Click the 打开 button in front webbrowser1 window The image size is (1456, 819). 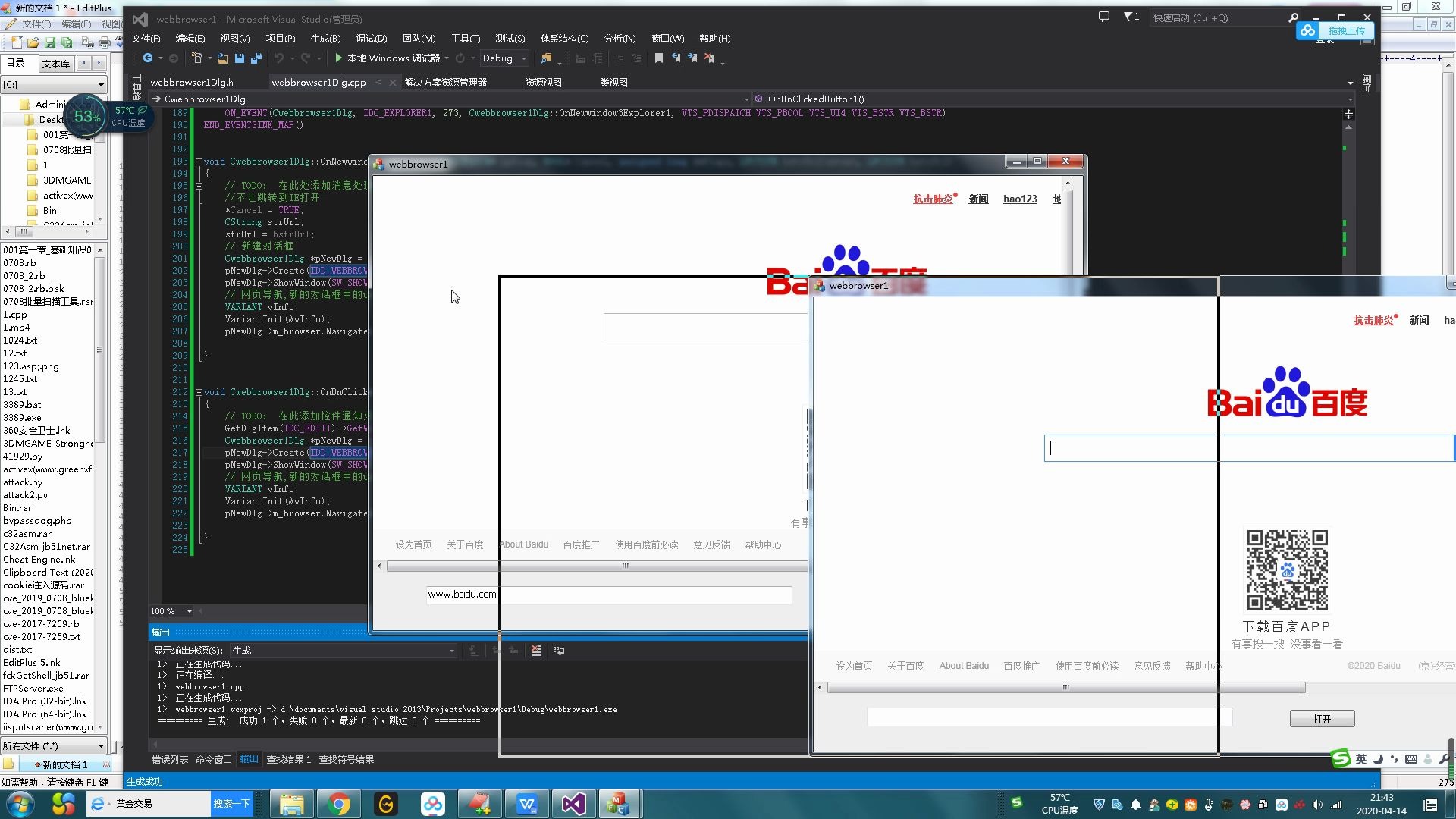pyautogui.click(x=1322, y=719)
